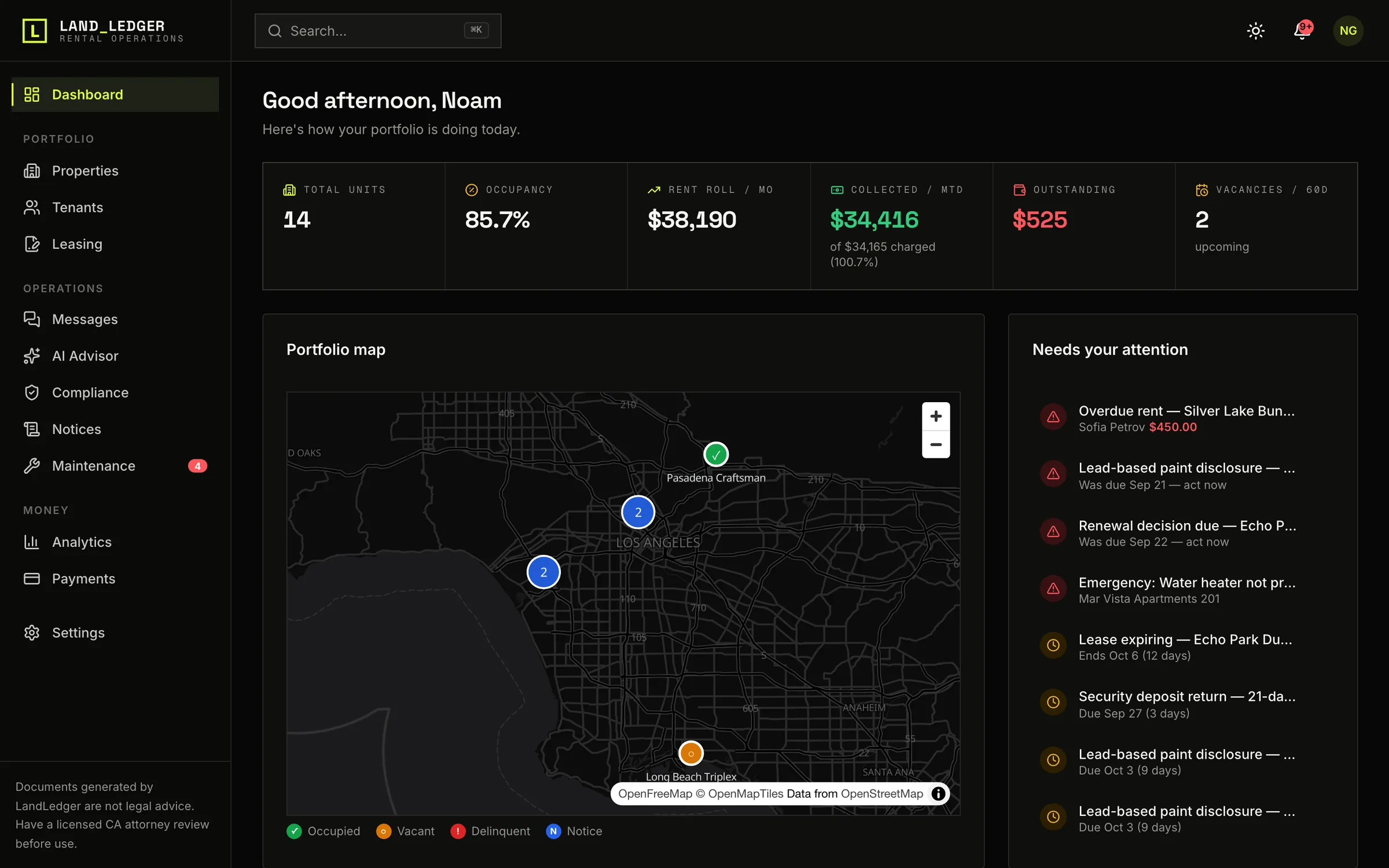Open the lead-based paint disclosure due Sep 21
This screenshot has width=1389, height=868.
pos(1182,475)
